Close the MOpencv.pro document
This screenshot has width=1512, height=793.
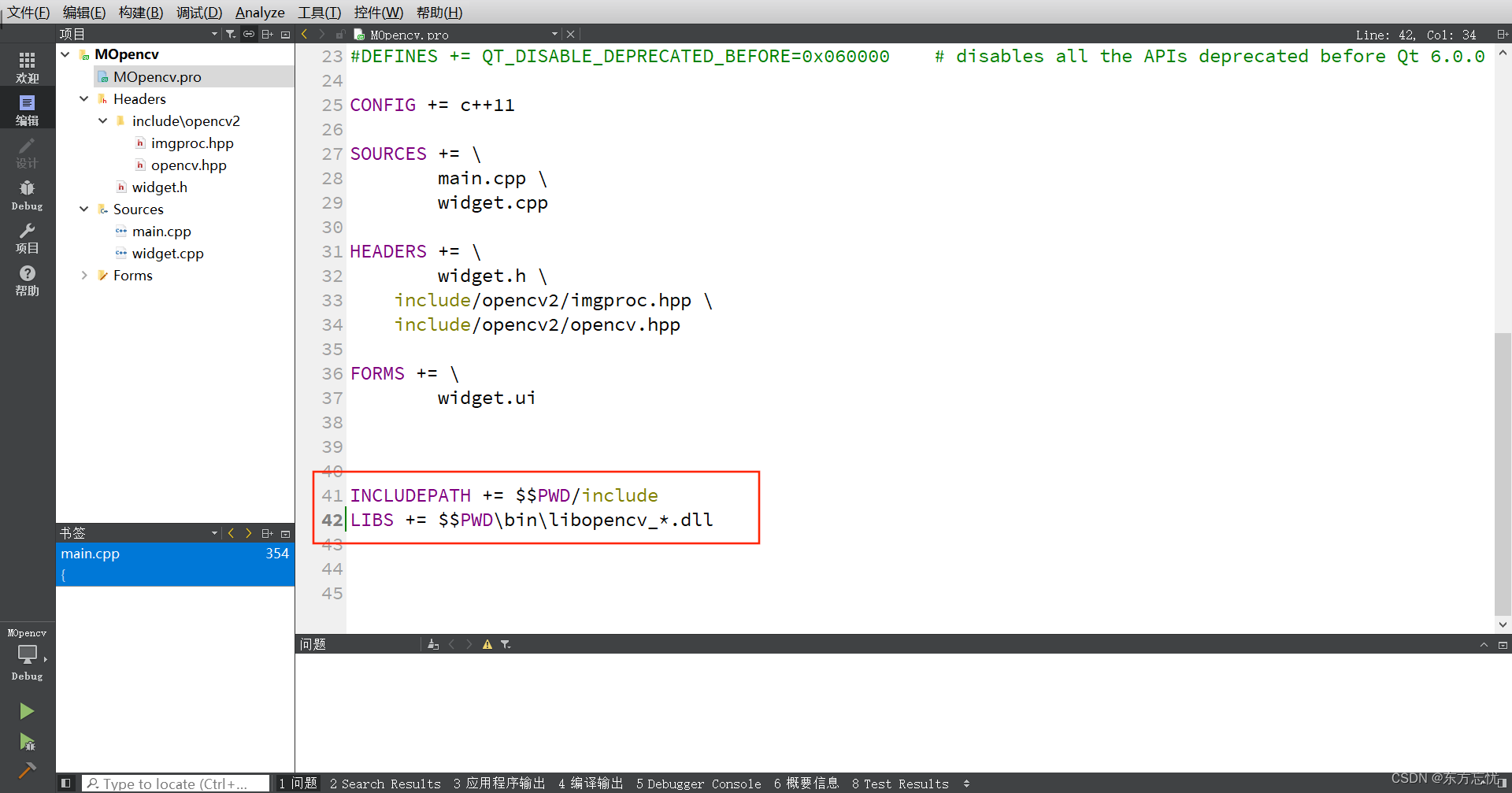[x=571, y=34]
